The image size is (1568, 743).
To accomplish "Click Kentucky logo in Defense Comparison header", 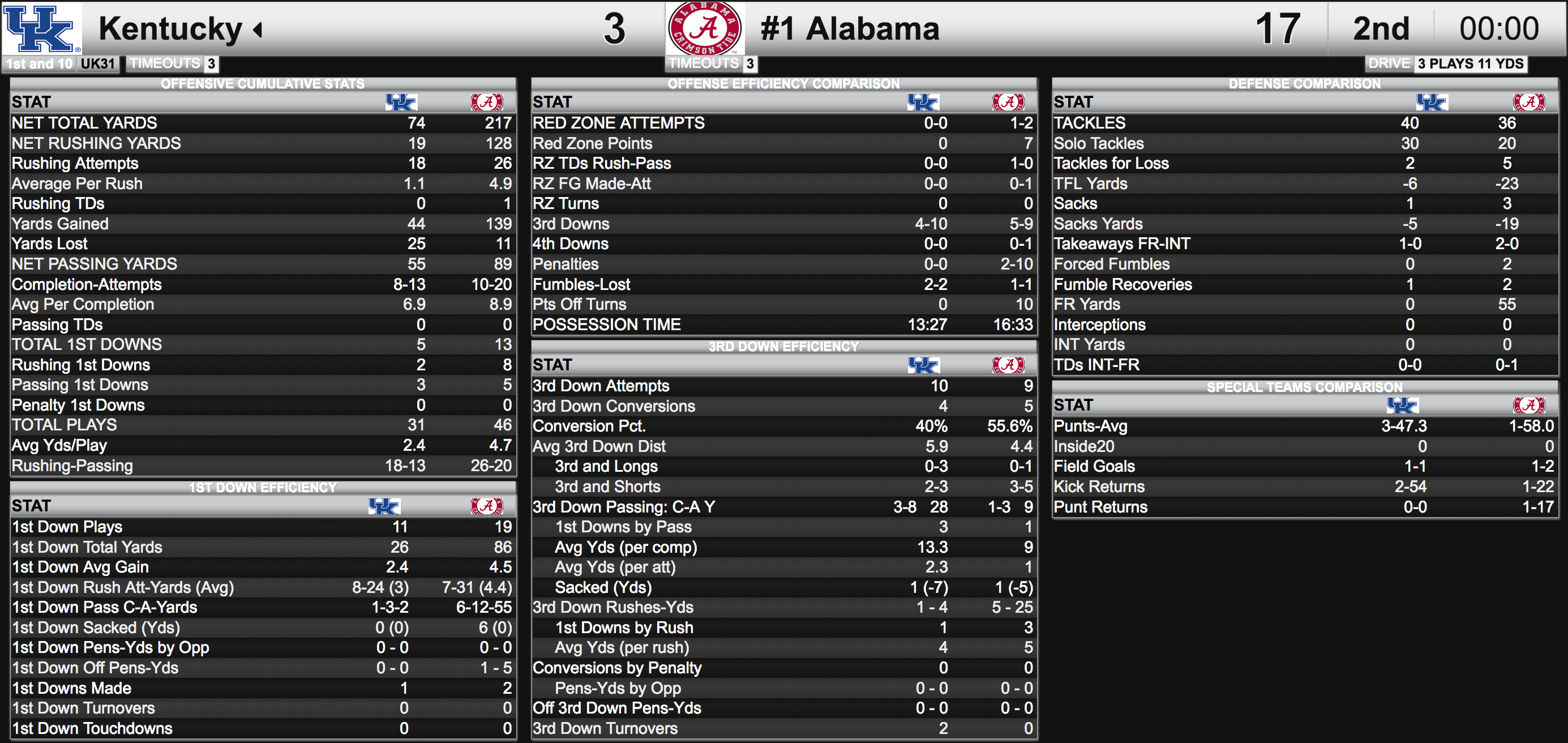I will (x=1431, y=103).
